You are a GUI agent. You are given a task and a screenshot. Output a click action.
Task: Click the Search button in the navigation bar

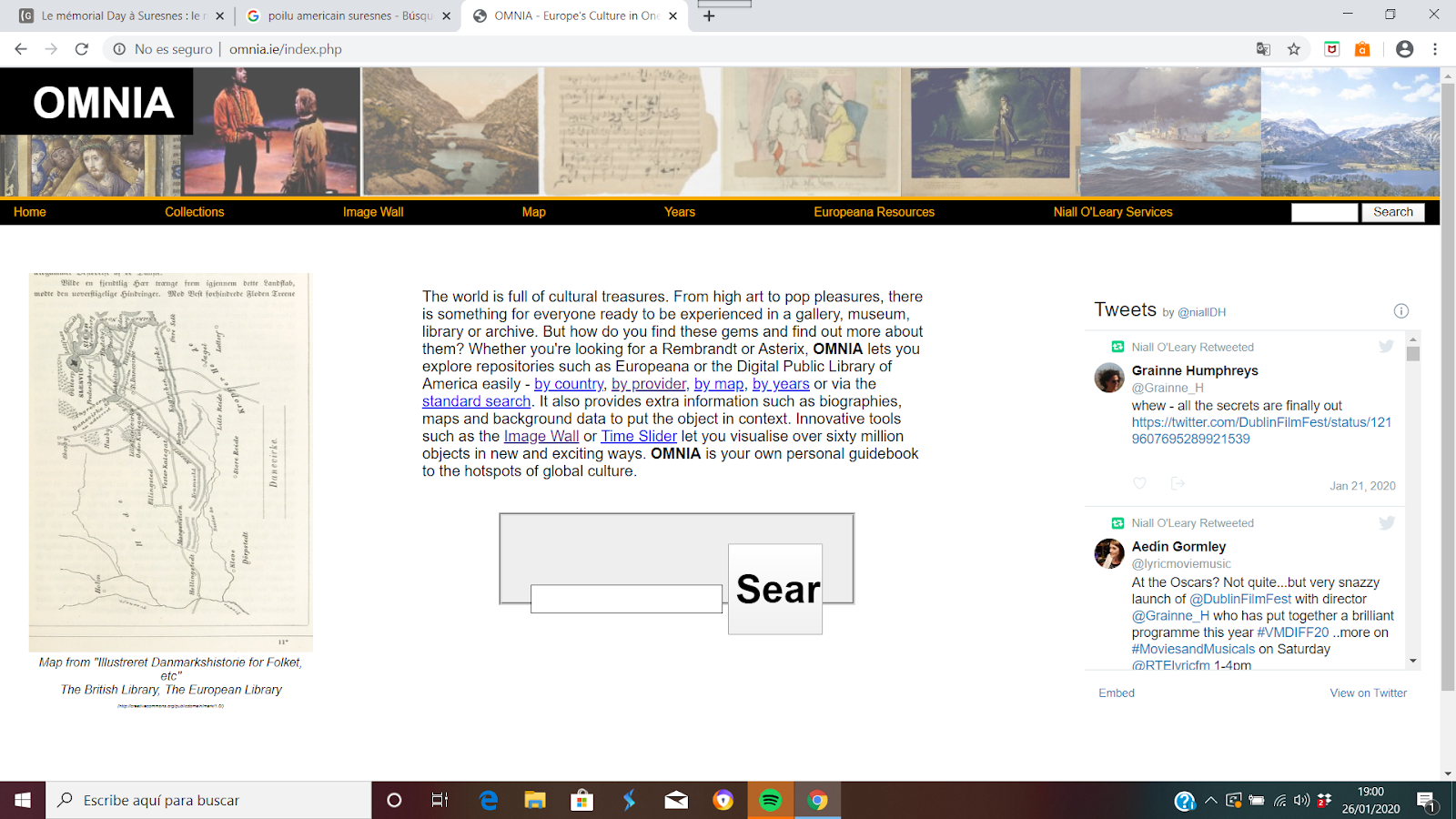coord(1393,212)
